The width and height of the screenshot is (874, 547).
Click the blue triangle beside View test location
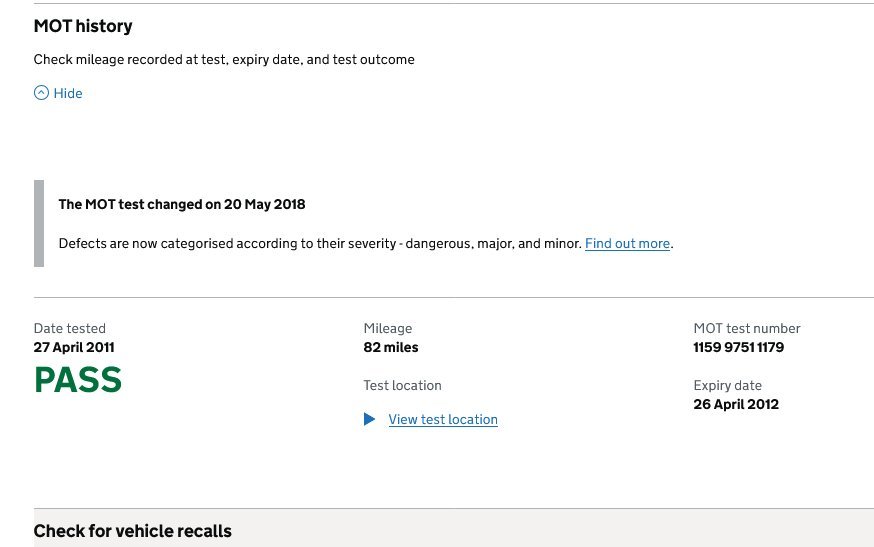click(x=369, y=419)
